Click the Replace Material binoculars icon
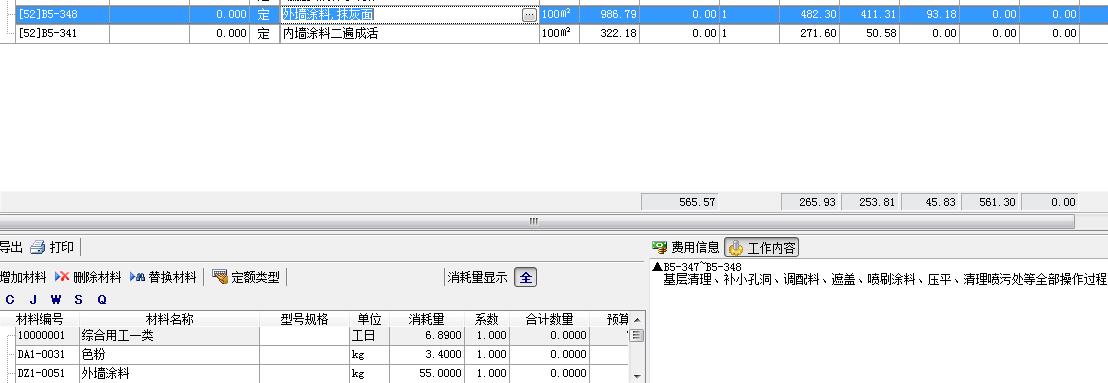 pyautogui.click(x=137, y=278)
